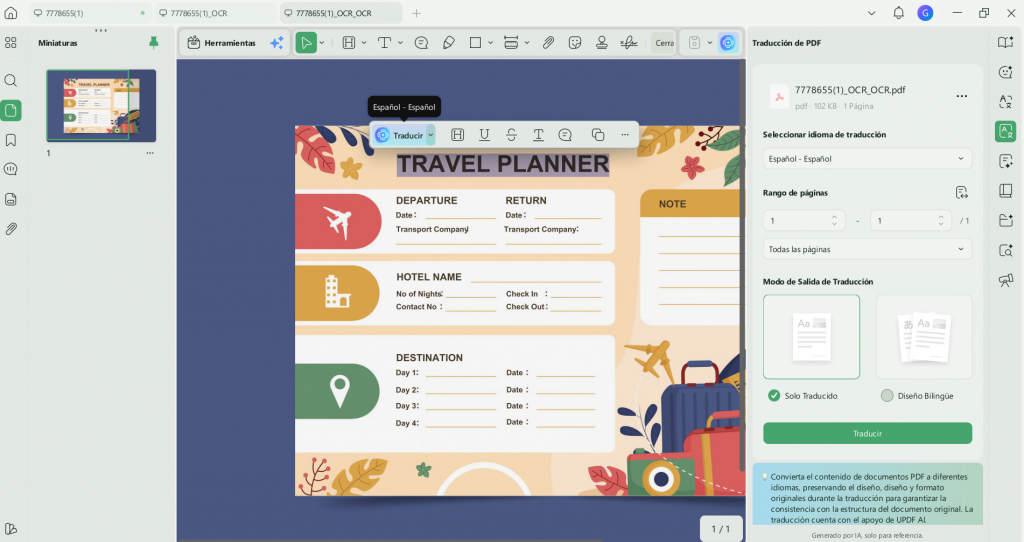Image resolution: width=1024 pixels, height=542 pixels.
Task: Select the measure tool in top toolbar
Action: (511, 43)
